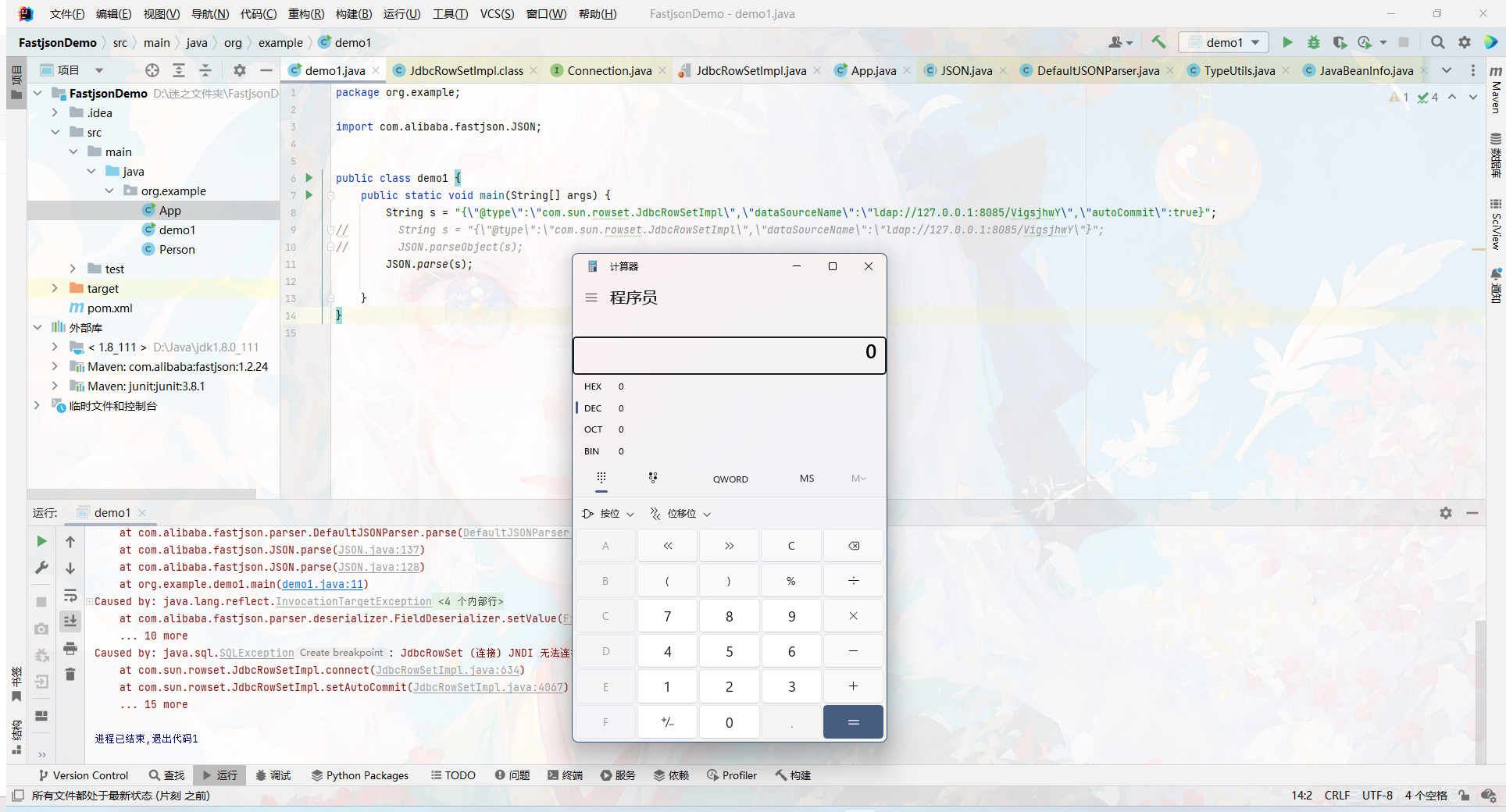This screenshot has height=812, width=1506.
Task: Open IDE settings gear in top toolbar
Action: click(1465, 42)
